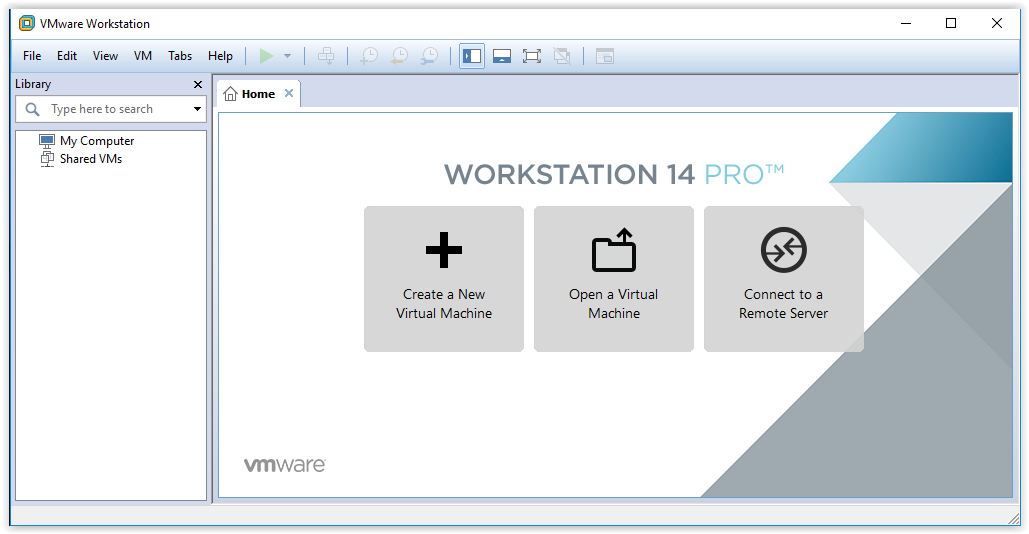Screen dimensions: 1029x534
Task: Click the green Power On play icon
Action: click(266, 56)
